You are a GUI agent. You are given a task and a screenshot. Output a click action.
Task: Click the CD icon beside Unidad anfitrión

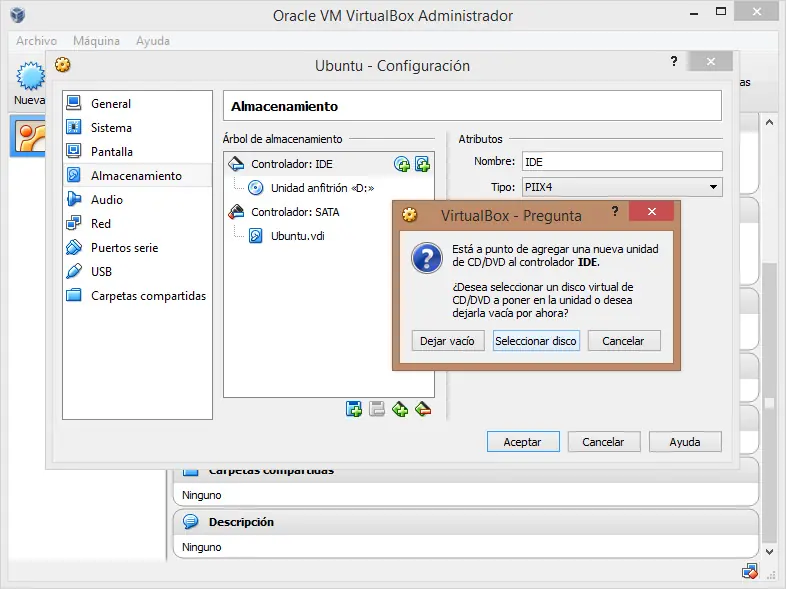[x=256, y=187]
